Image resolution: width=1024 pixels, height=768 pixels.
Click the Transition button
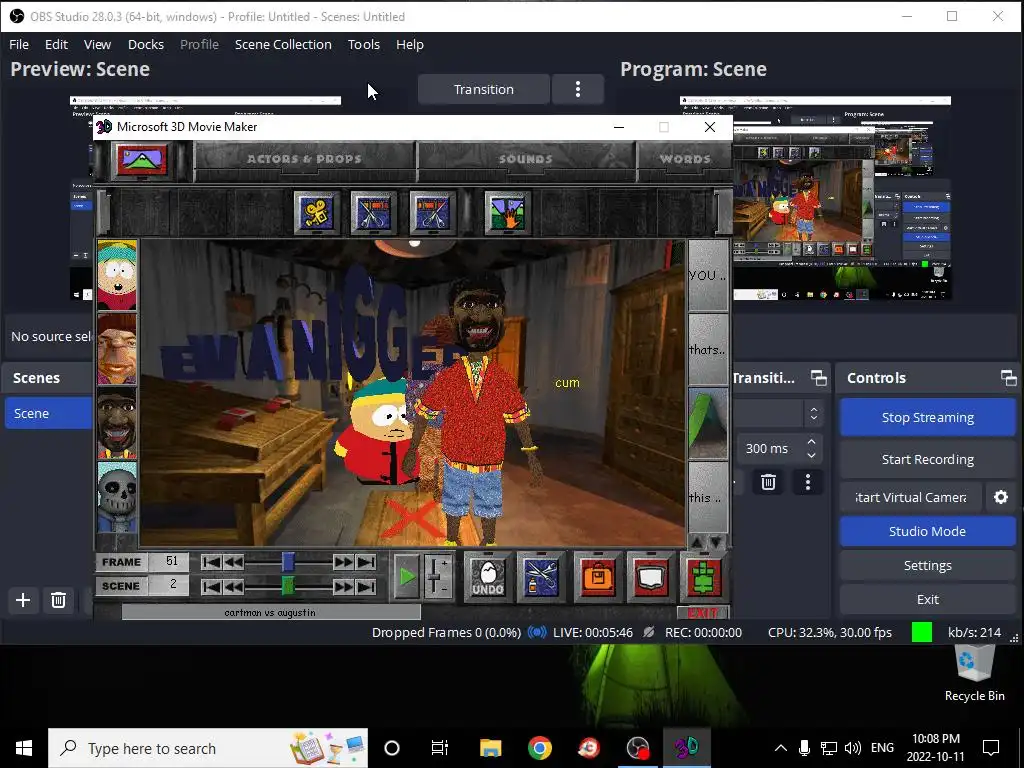[483, 89]
